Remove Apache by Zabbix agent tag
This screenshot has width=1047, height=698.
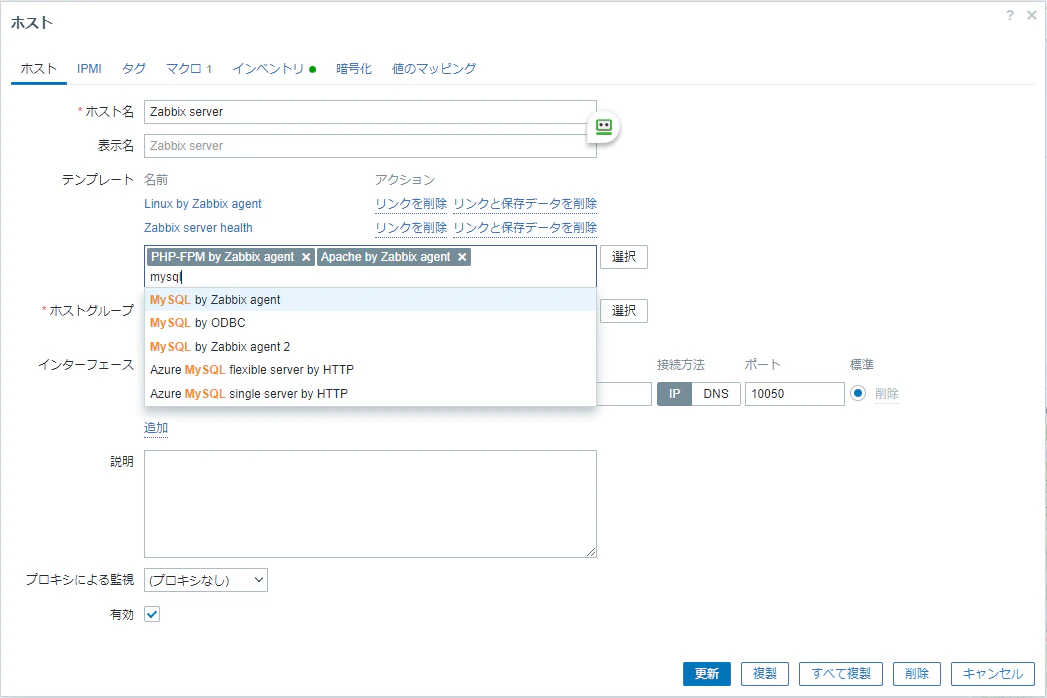pos(462,257)
